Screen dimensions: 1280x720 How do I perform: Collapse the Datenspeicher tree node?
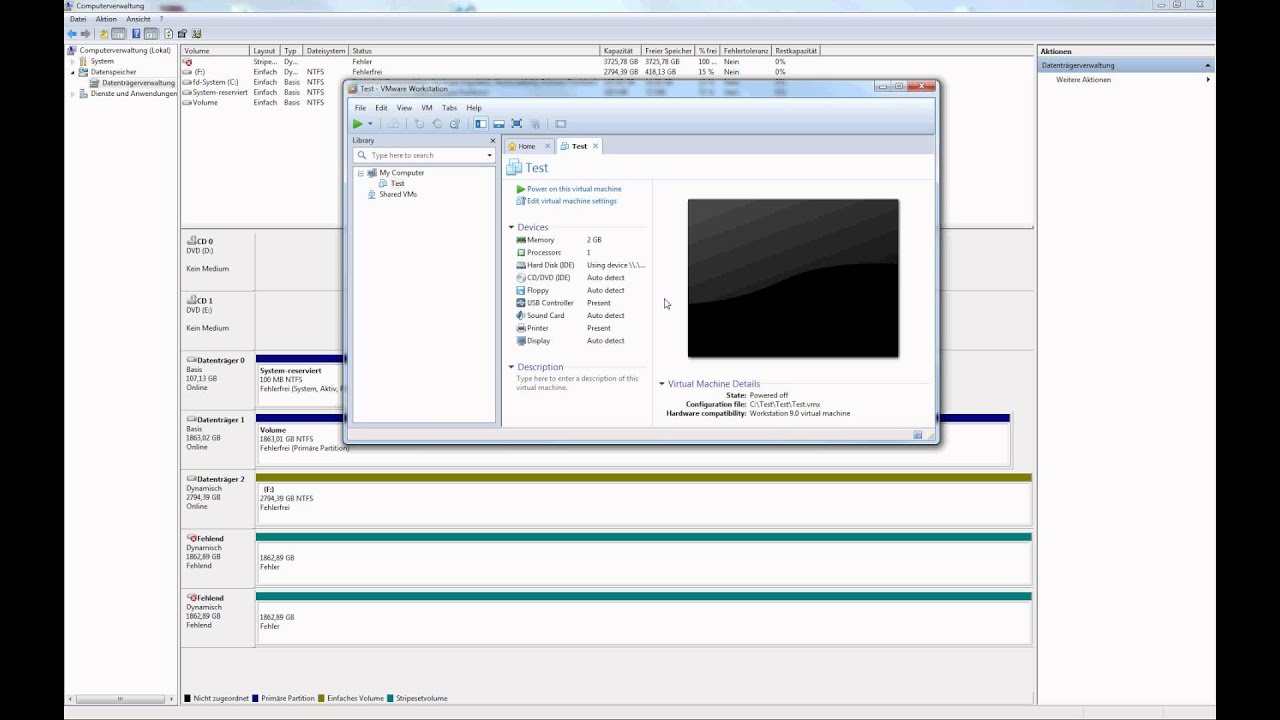click(73, 72)
